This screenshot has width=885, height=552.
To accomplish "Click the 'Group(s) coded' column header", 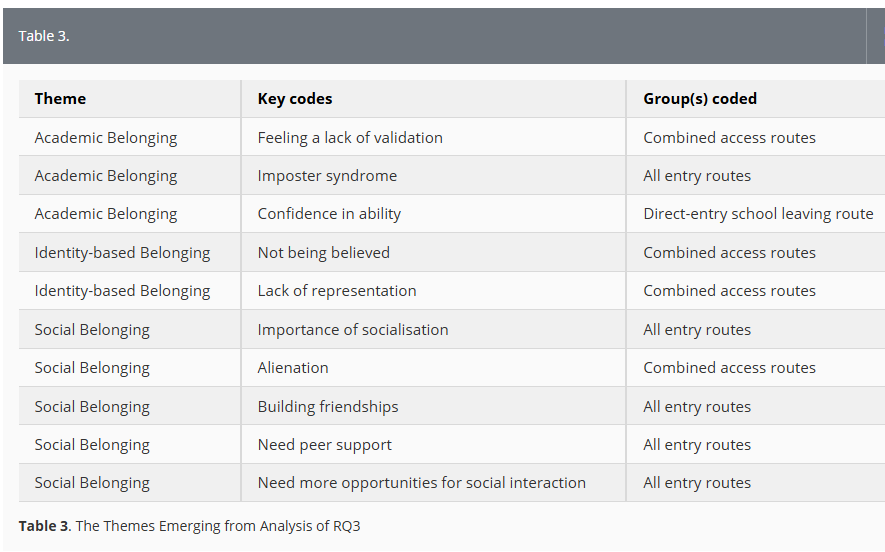I will click(700, 99).
